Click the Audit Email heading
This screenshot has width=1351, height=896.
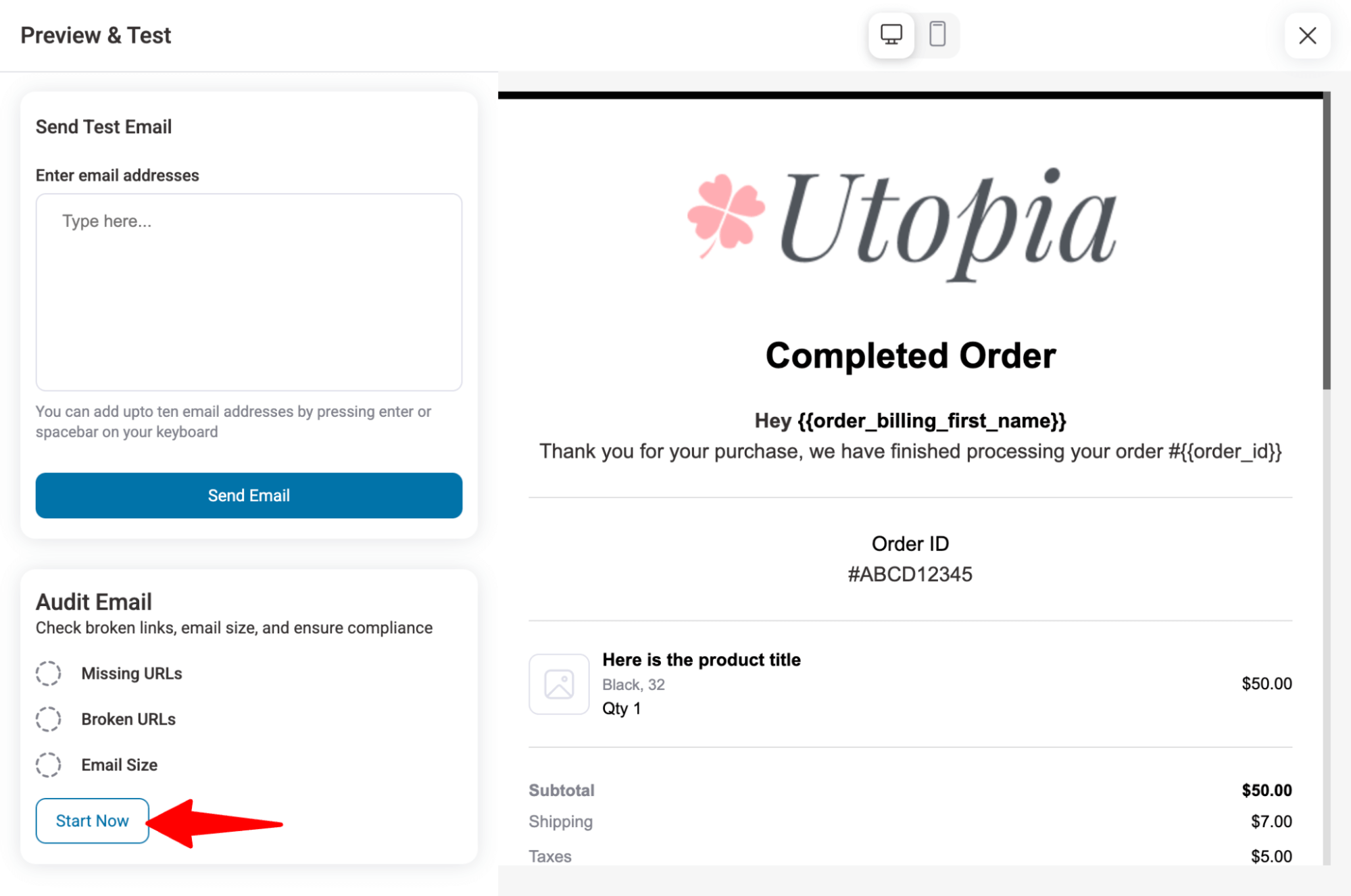click(94, 601)
